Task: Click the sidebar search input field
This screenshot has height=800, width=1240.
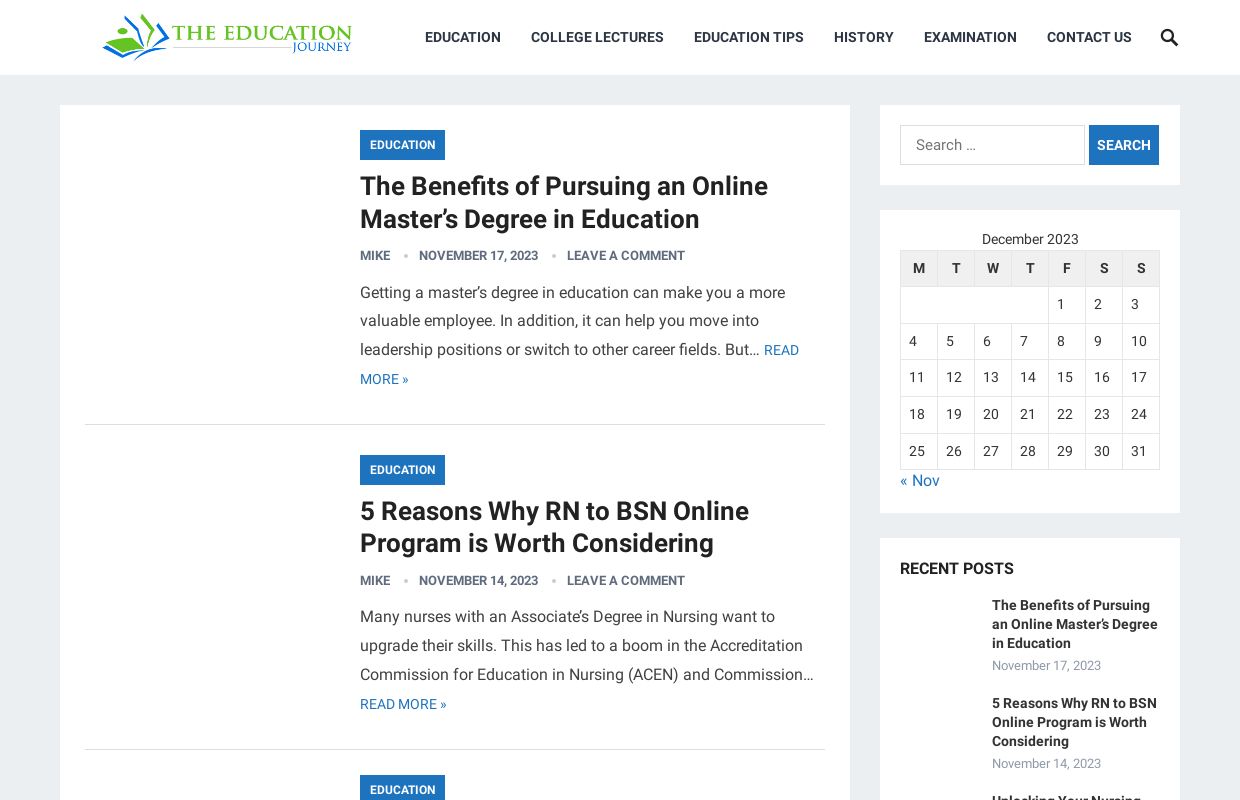Action: [991, 145]
